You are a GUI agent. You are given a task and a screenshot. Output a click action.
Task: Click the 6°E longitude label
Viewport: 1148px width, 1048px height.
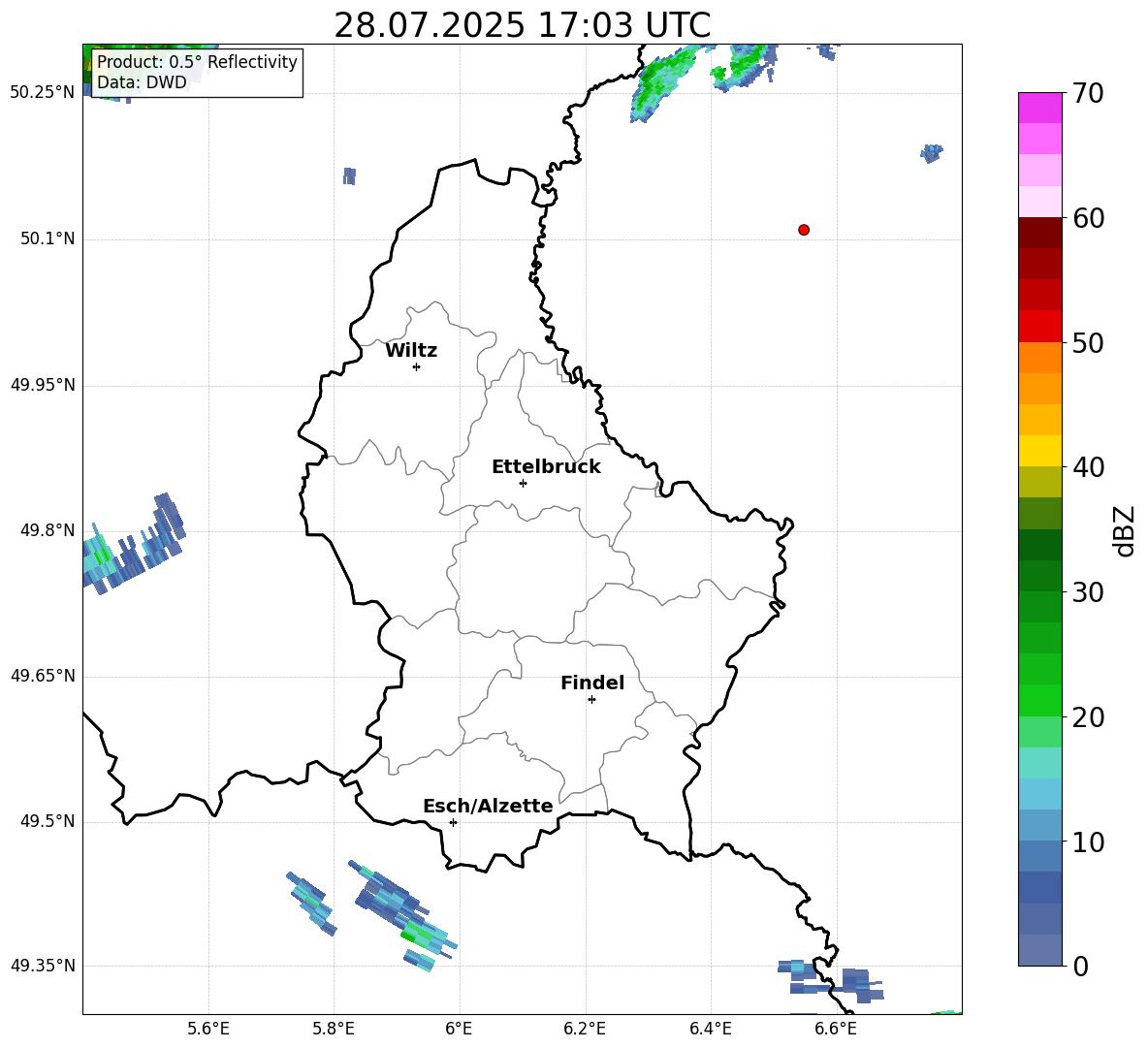coord(459,1029)
